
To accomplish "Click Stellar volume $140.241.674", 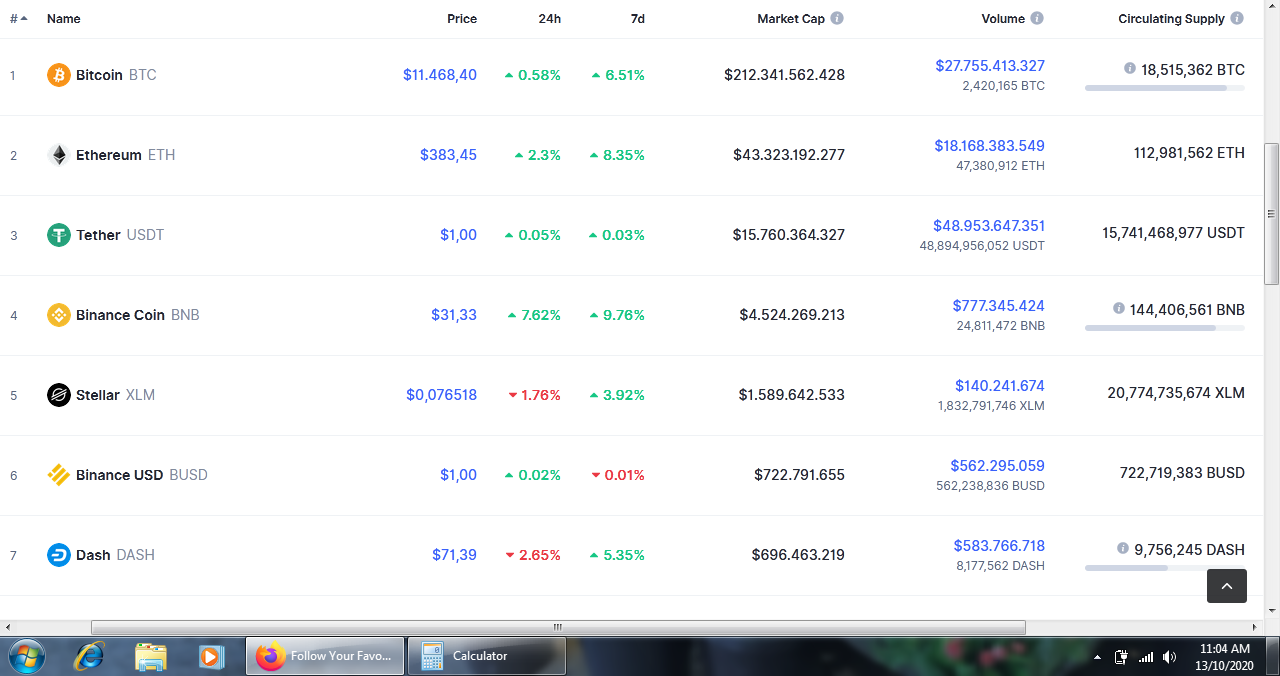I will (x=1000, y=386).
